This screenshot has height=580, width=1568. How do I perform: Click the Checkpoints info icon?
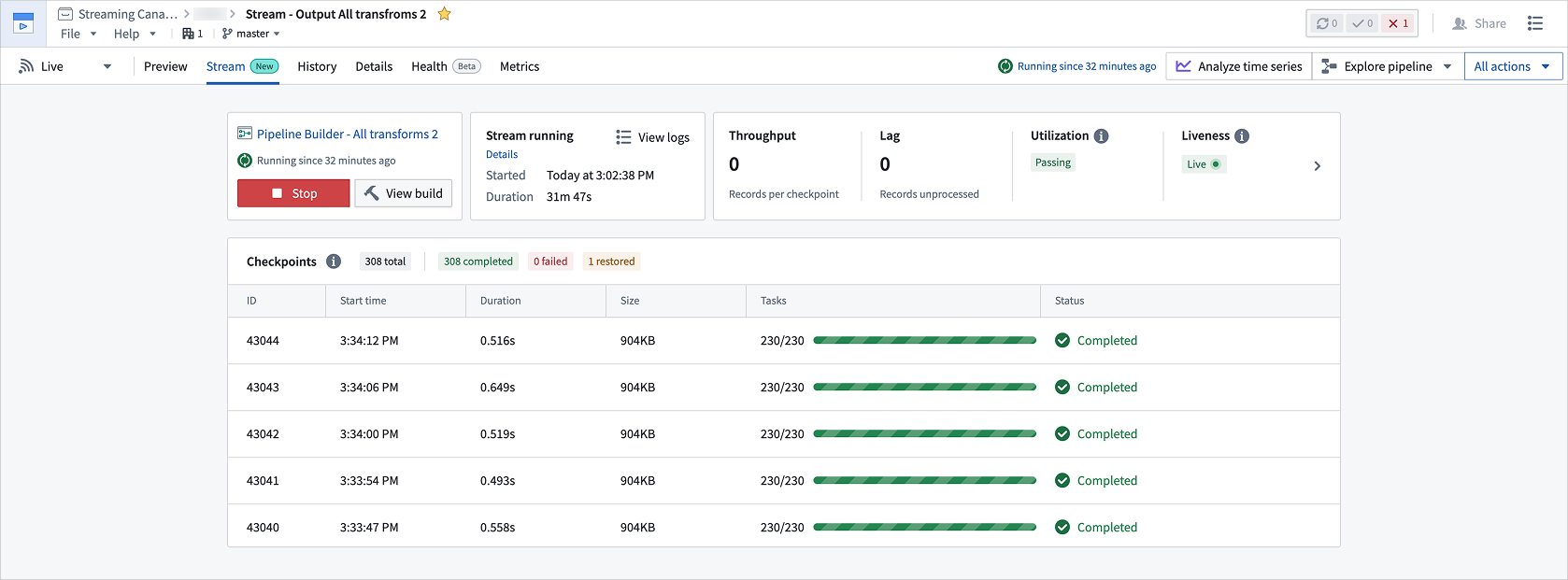point(334,262)
